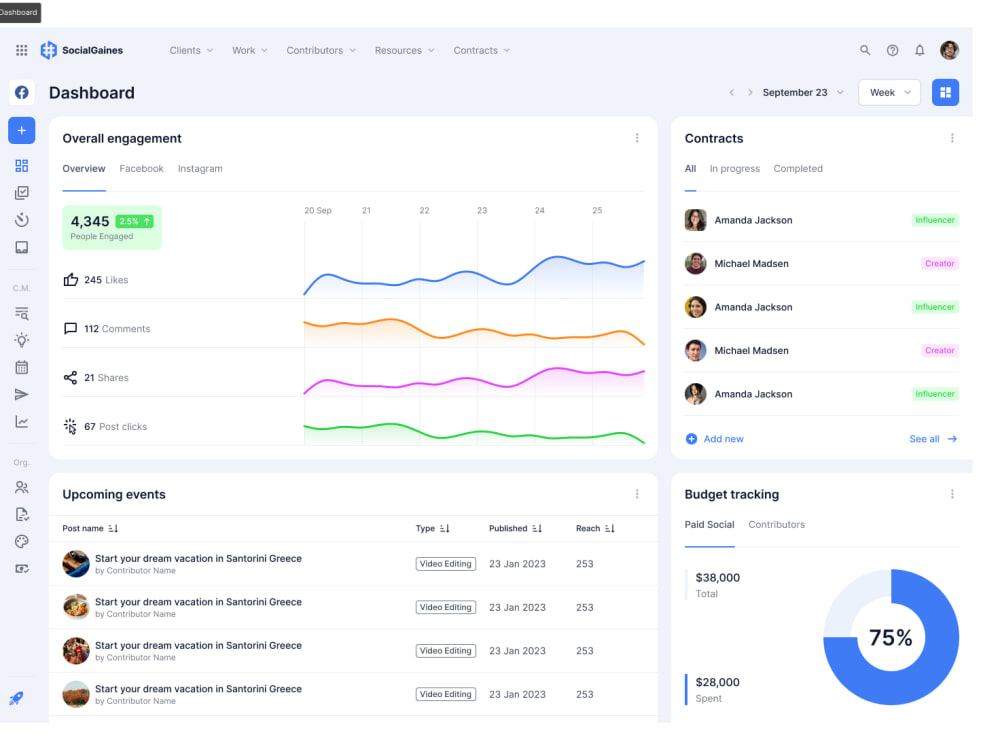Open the line chart analytics sidebar icon

[22, 422]
